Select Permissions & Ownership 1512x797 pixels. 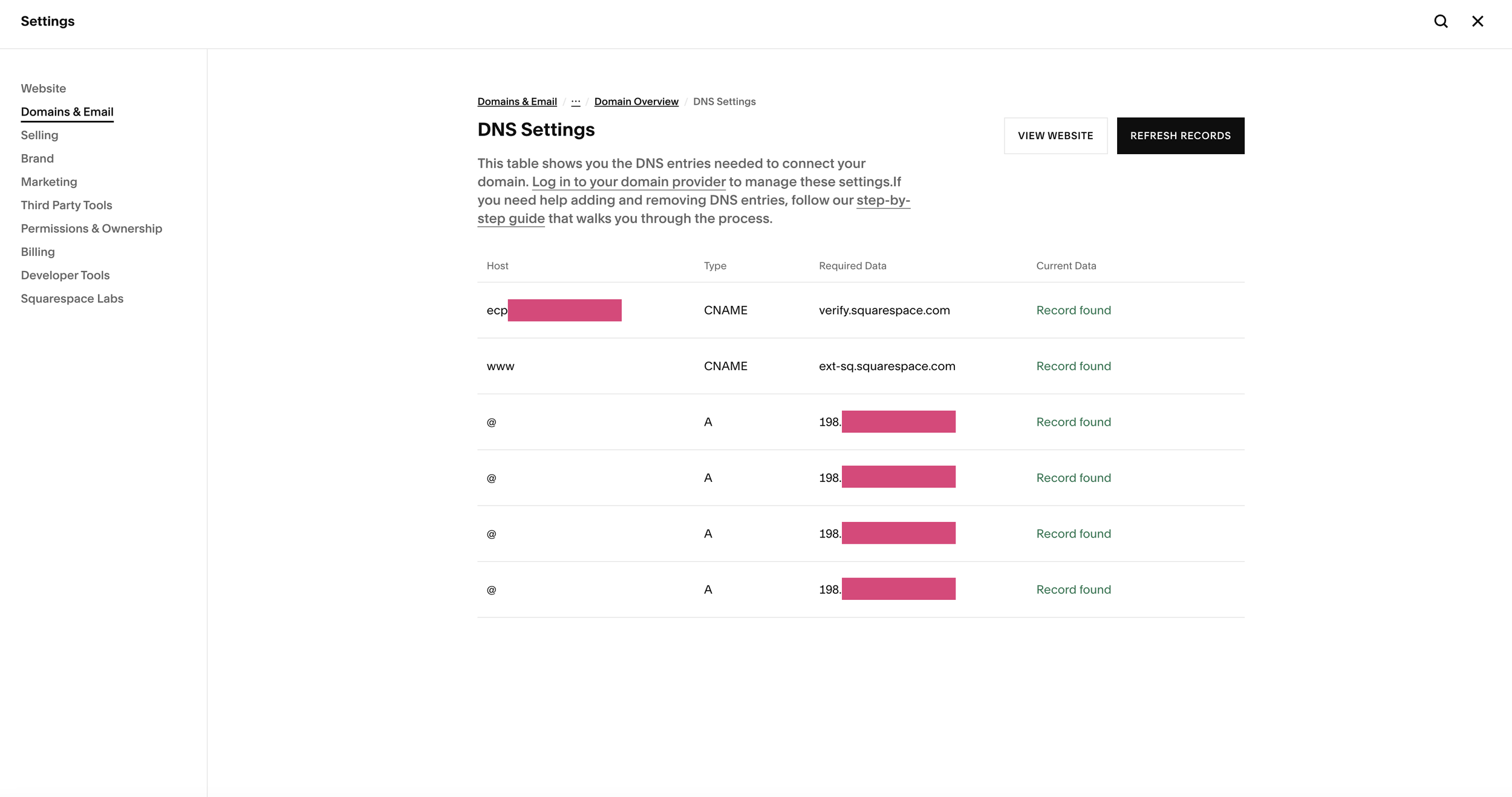pos(91,229)
